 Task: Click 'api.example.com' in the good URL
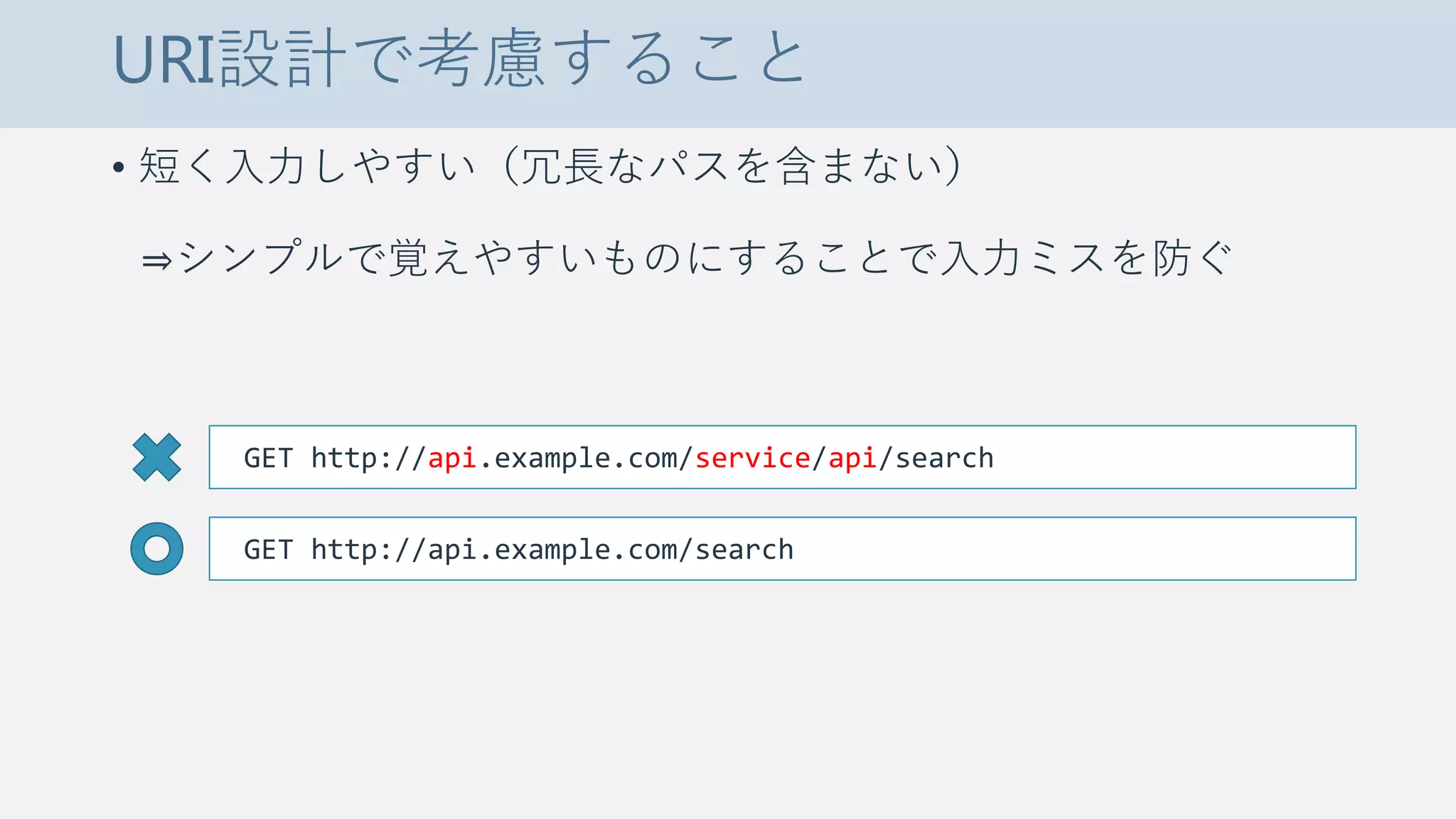pos(552,550)
